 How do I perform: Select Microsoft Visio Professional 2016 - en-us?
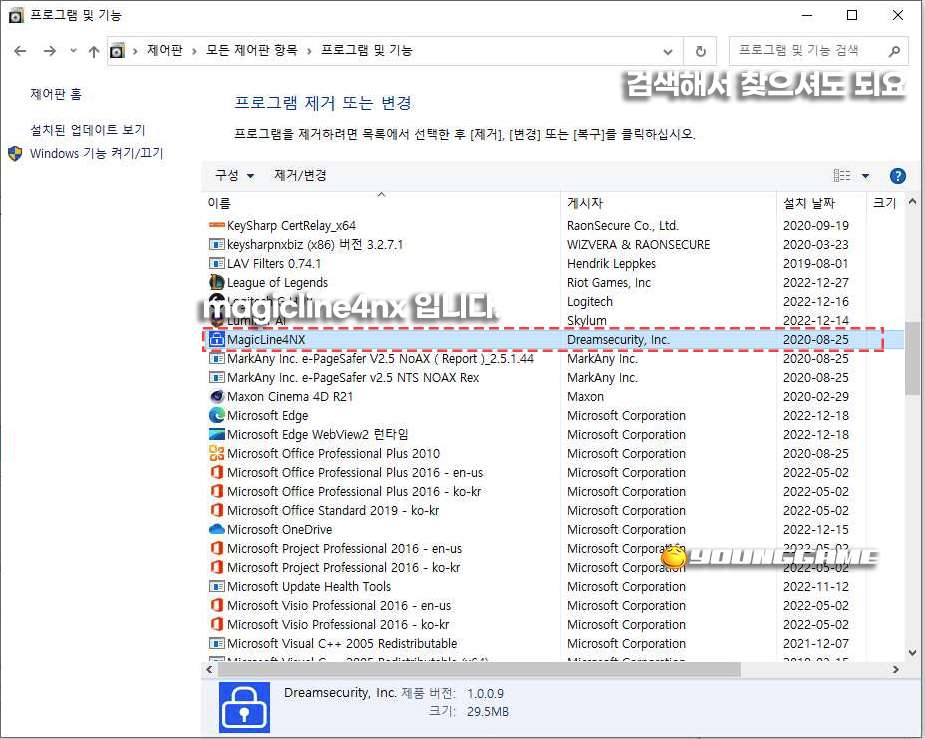(339, 605)
